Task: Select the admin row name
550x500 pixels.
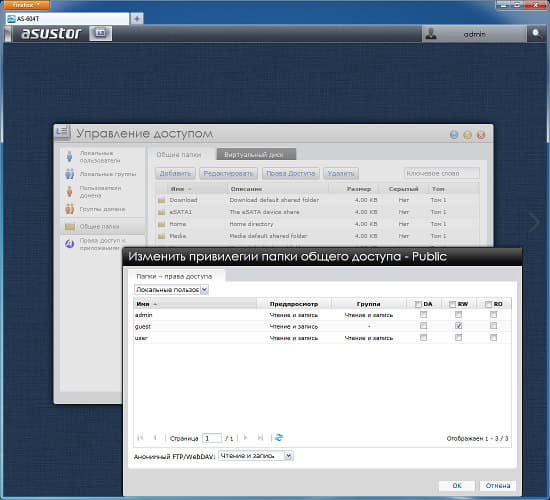Action: pyautogui.click(x=143, y=315)
